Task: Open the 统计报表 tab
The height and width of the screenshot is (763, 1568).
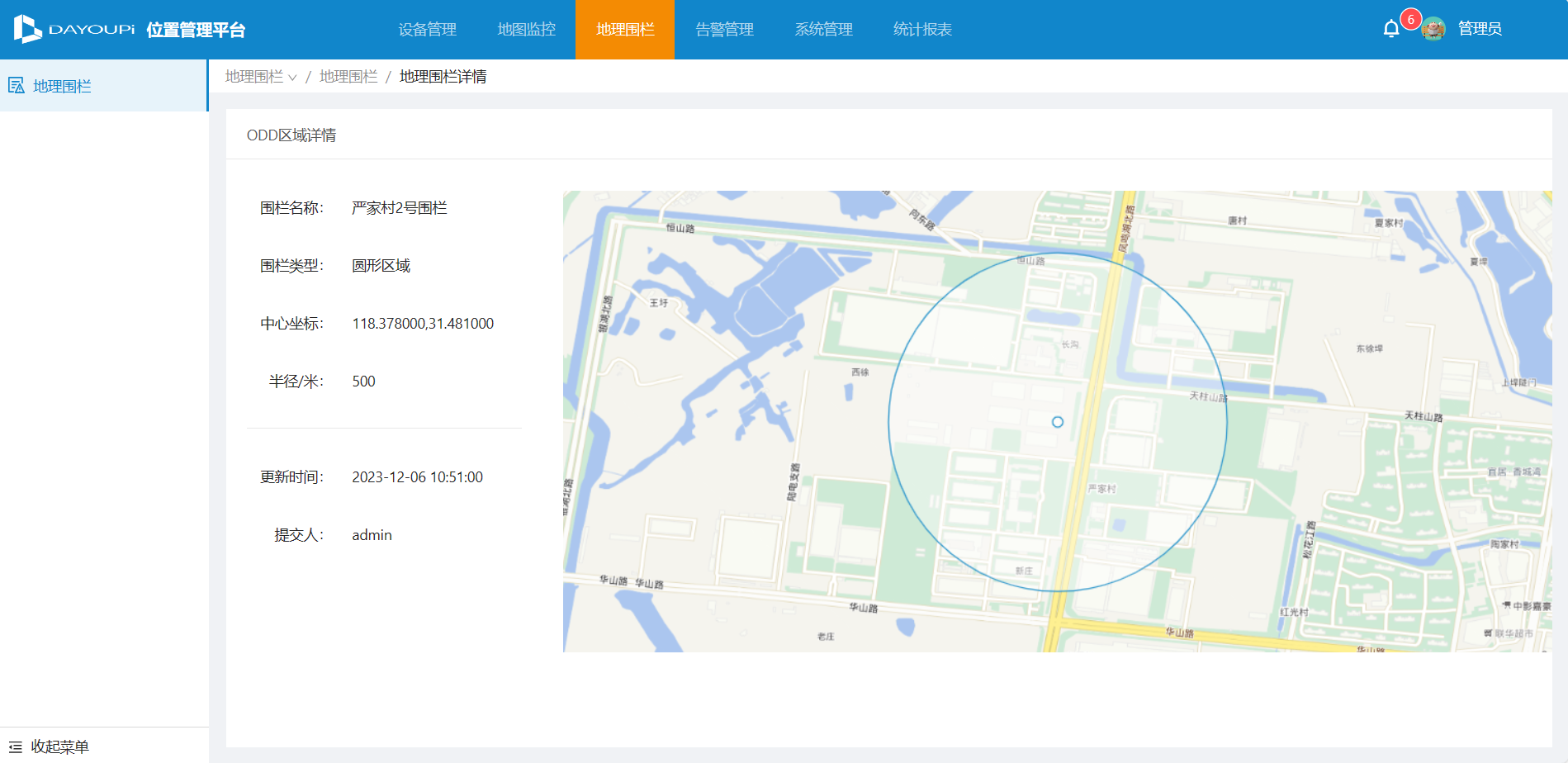Action: point(922,30)
